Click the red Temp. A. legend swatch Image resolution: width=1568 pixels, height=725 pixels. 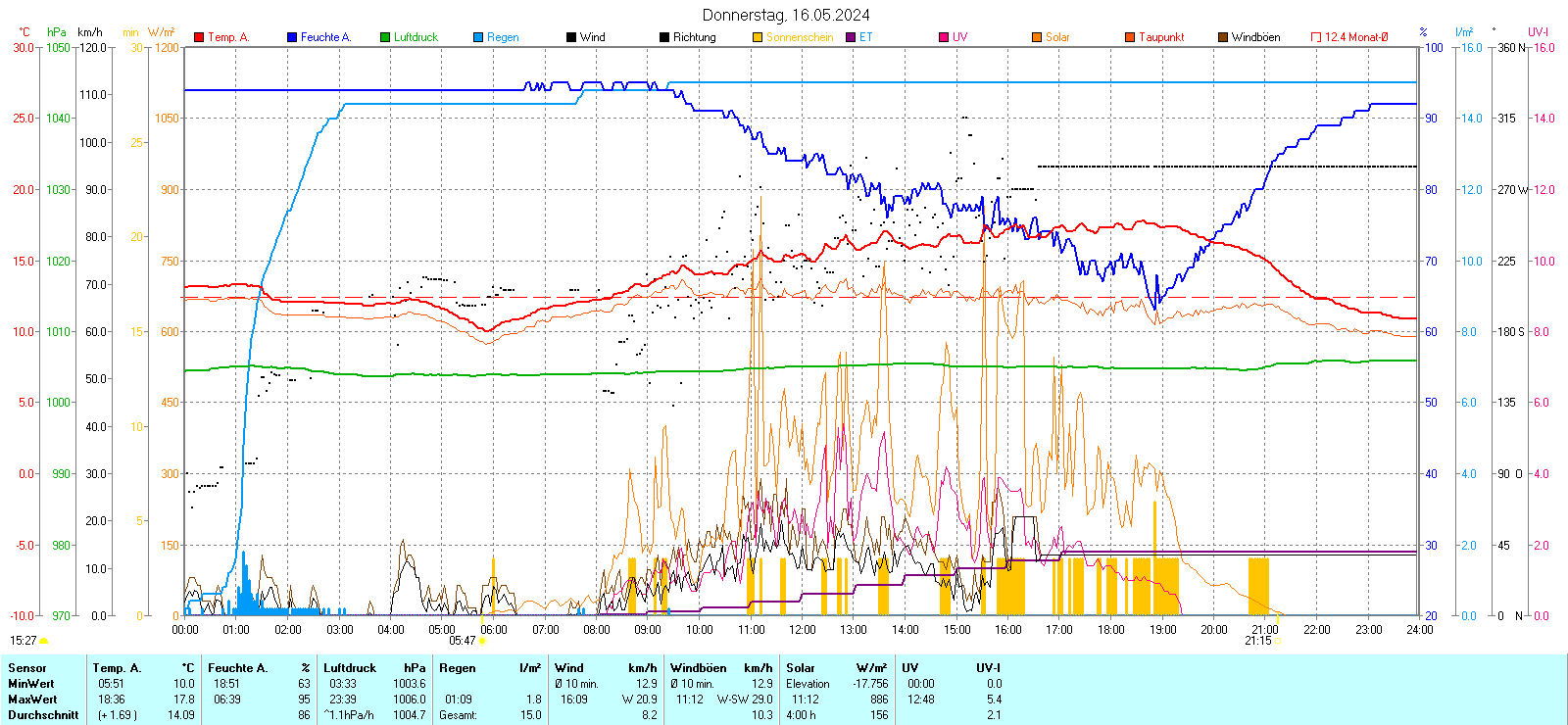point(199,37)
